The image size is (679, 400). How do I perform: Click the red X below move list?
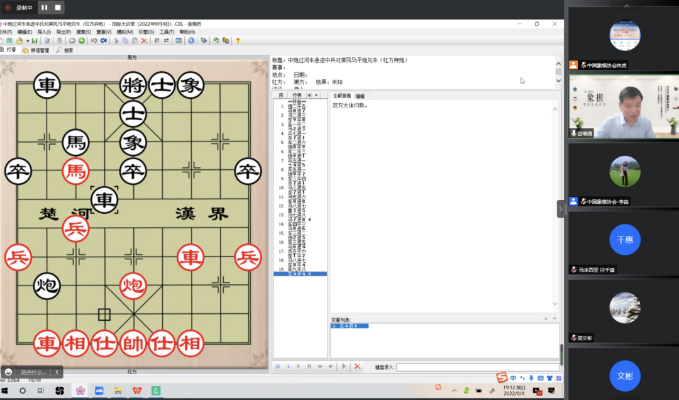[x=357, y=366]
